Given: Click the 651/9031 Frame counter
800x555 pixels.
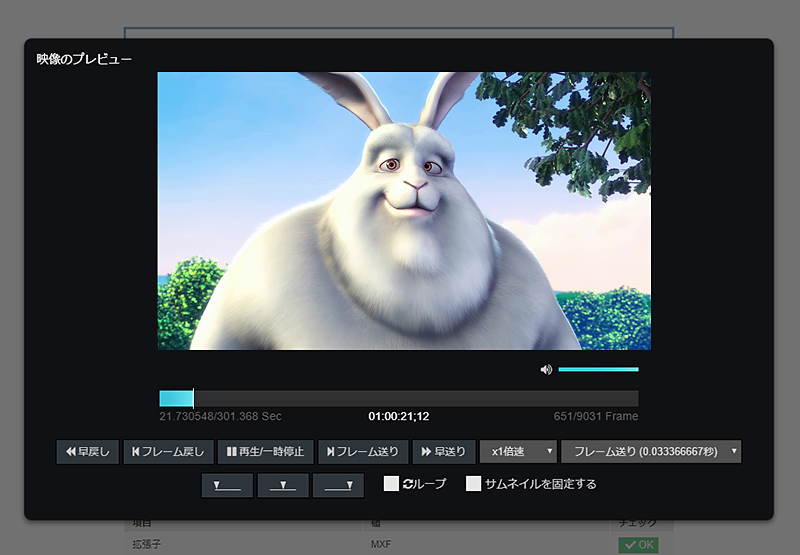Looking at the screenshot, I should coord(596,416).
